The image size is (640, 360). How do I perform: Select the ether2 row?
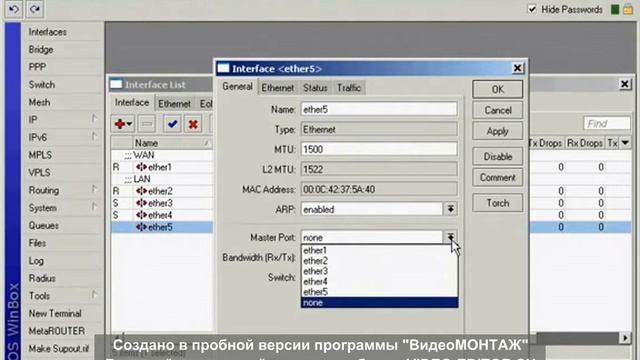[162, 191]
